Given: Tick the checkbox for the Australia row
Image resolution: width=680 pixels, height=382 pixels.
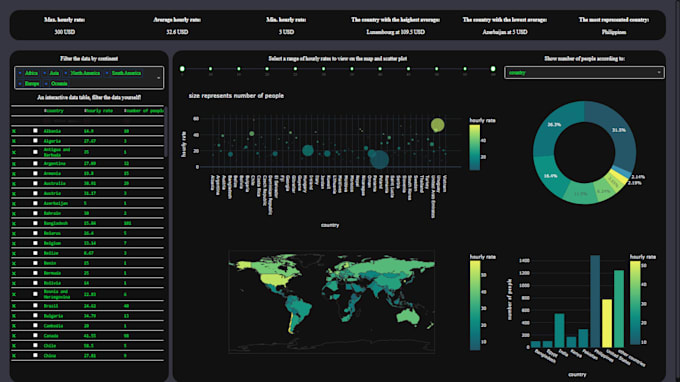Looking at the screenshot, I should click(35, 183).
